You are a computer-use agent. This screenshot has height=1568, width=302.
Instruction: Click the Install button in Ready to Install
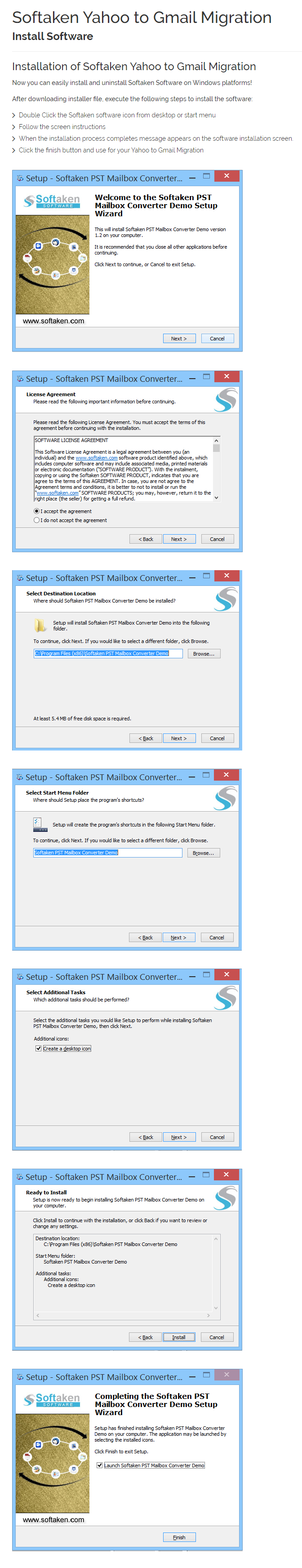tap(179, 1337)
